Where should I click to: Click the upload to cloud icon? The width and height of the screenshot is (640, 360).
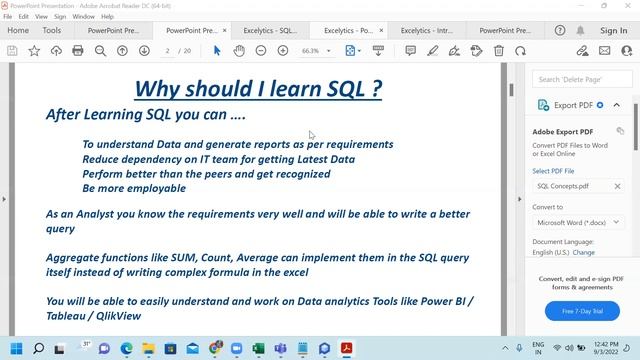pos(56,51)
